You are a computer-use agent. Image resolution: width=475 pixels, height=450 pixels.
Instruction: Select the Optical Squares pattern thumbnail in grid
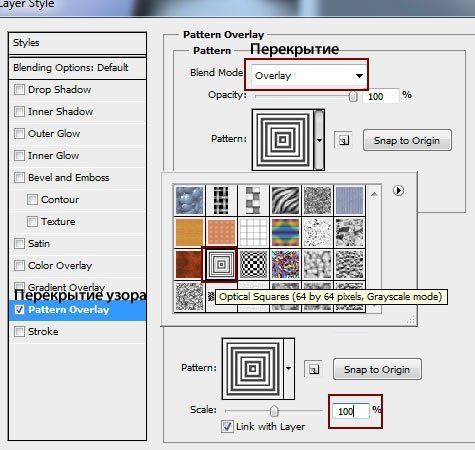point(220,264)
